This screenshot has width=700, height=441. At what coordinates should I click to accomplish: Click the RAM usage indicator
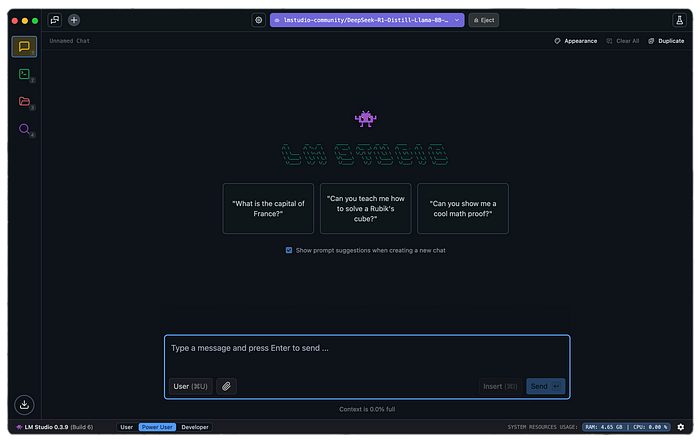pyautogui.click(x=604, y=427)
